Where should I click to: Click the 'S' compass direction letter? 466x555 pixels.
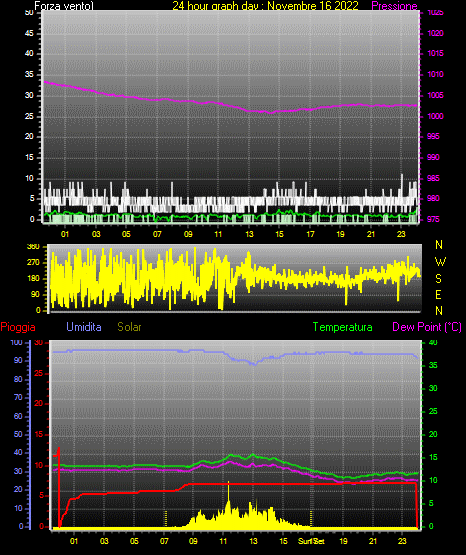[438, 279]
